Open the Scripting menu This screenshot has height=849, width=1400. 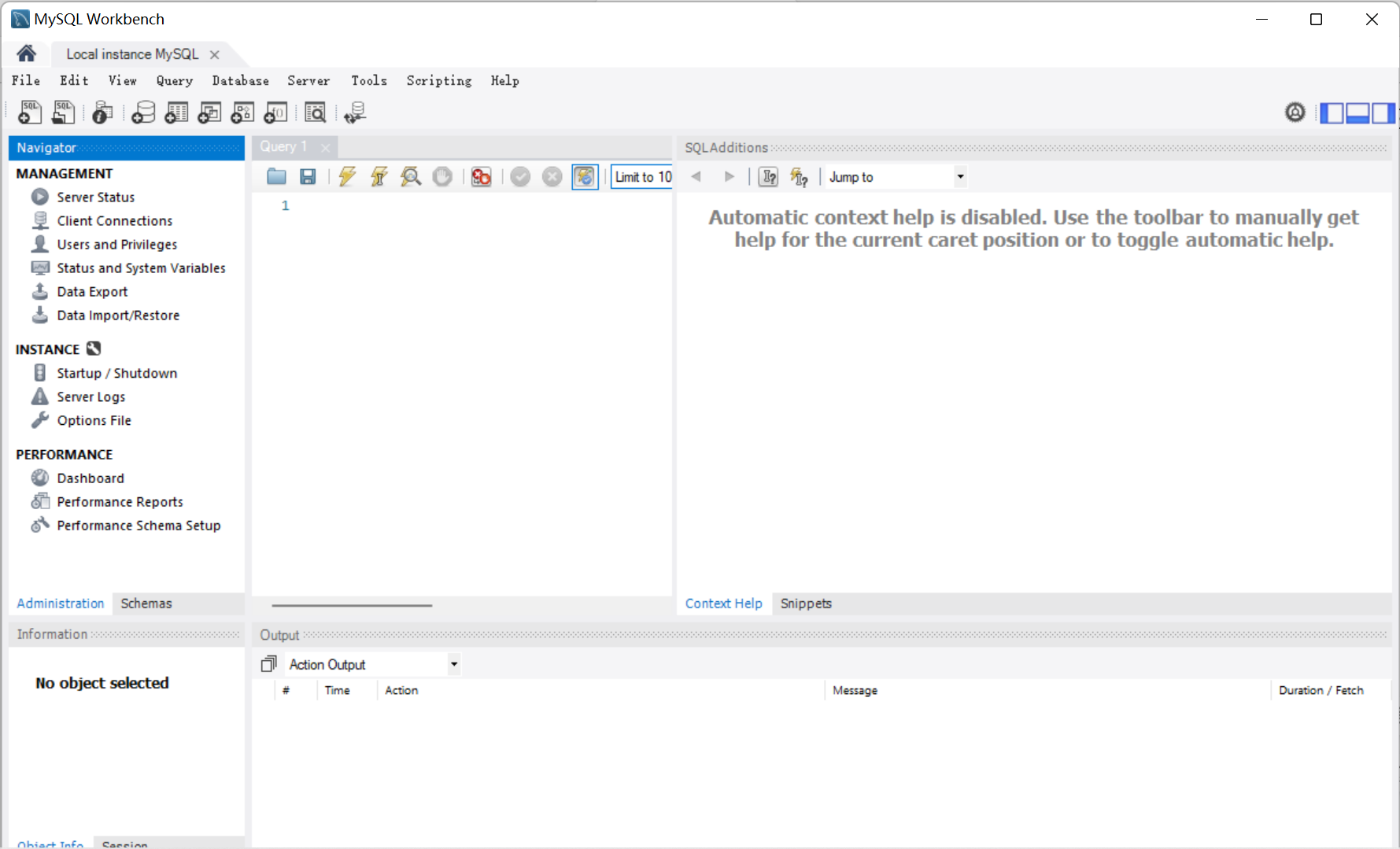439,80
